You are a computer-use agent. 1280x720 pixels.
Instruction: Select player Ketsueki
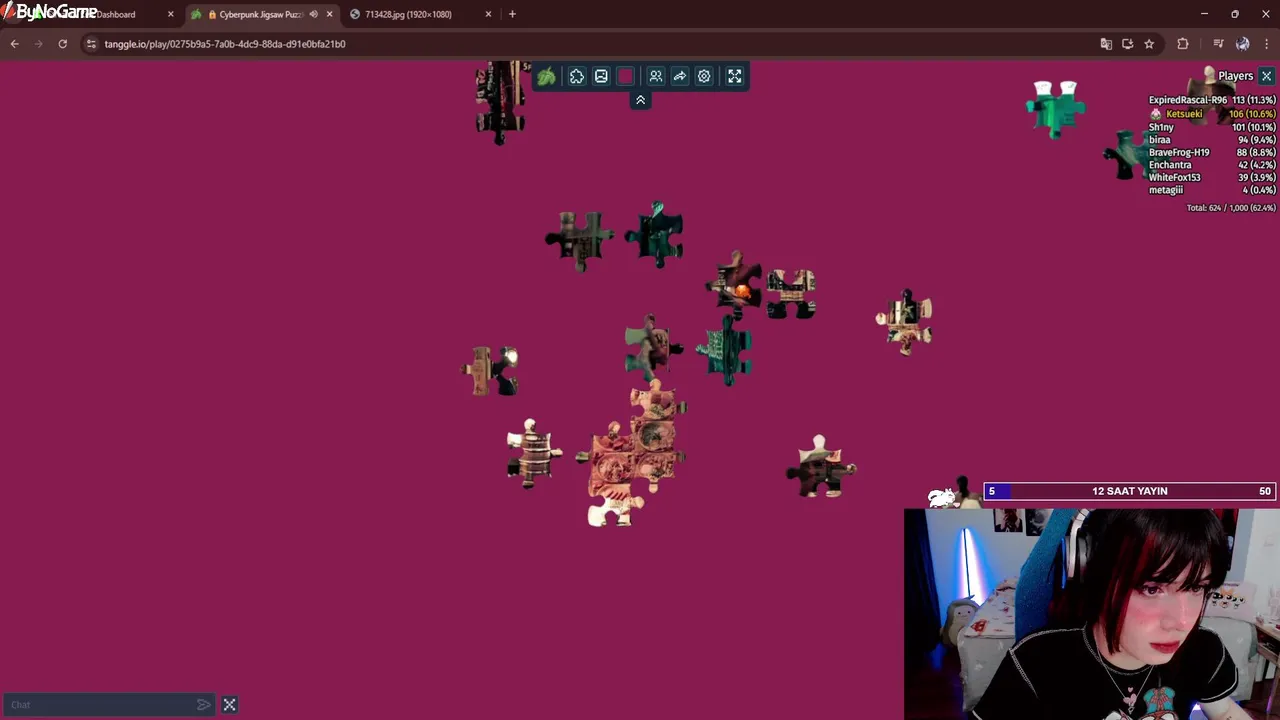pos(1212,114)
